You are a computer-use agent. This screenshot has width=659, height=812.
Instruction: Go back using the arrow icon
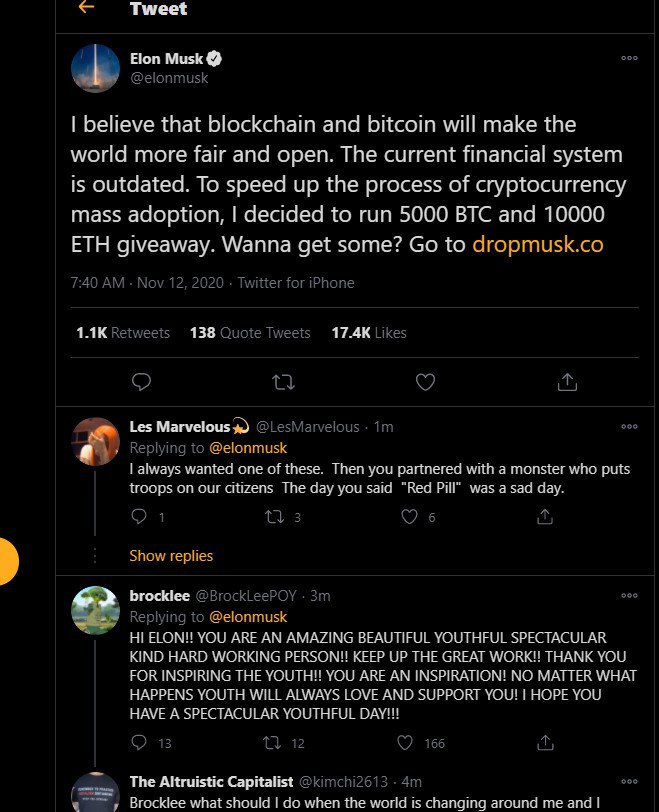[x=86, y=7]
